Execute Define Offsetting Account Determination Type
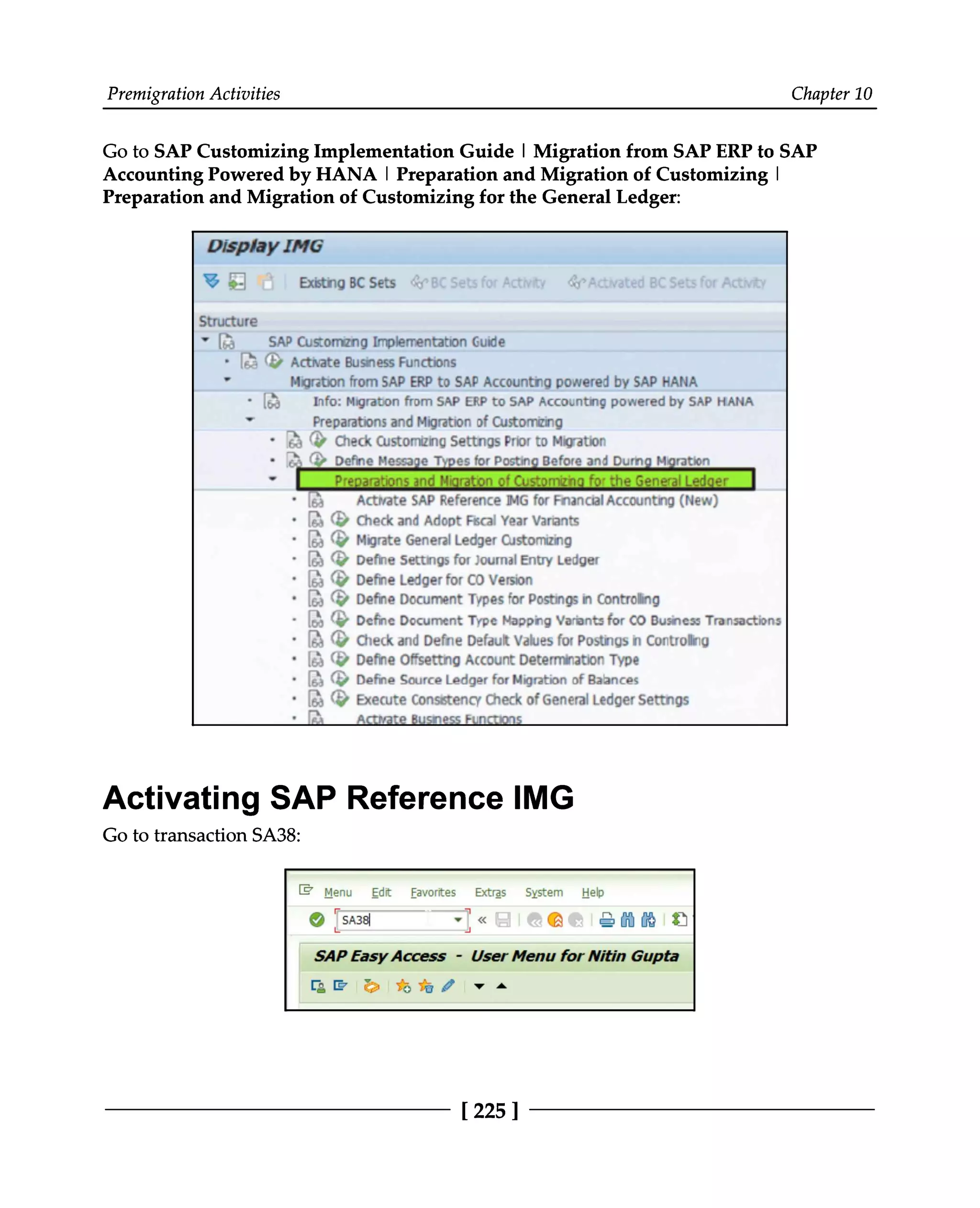 pyautogui.click(x=340, y=659)
